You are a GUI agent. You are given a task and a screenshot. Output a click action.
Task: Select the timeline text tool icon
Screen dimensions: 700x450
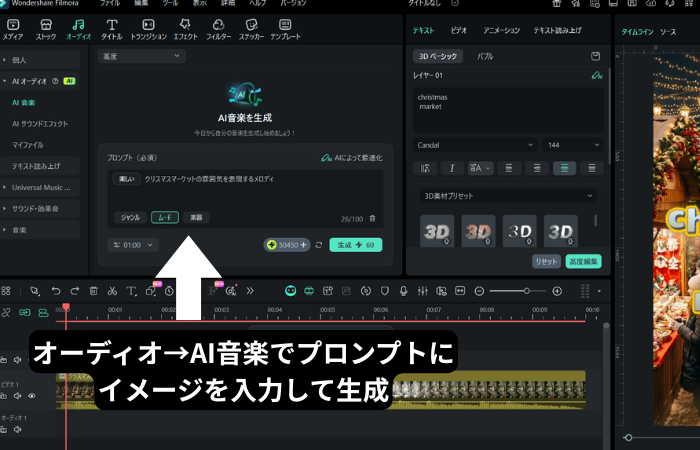click(131, 291)
